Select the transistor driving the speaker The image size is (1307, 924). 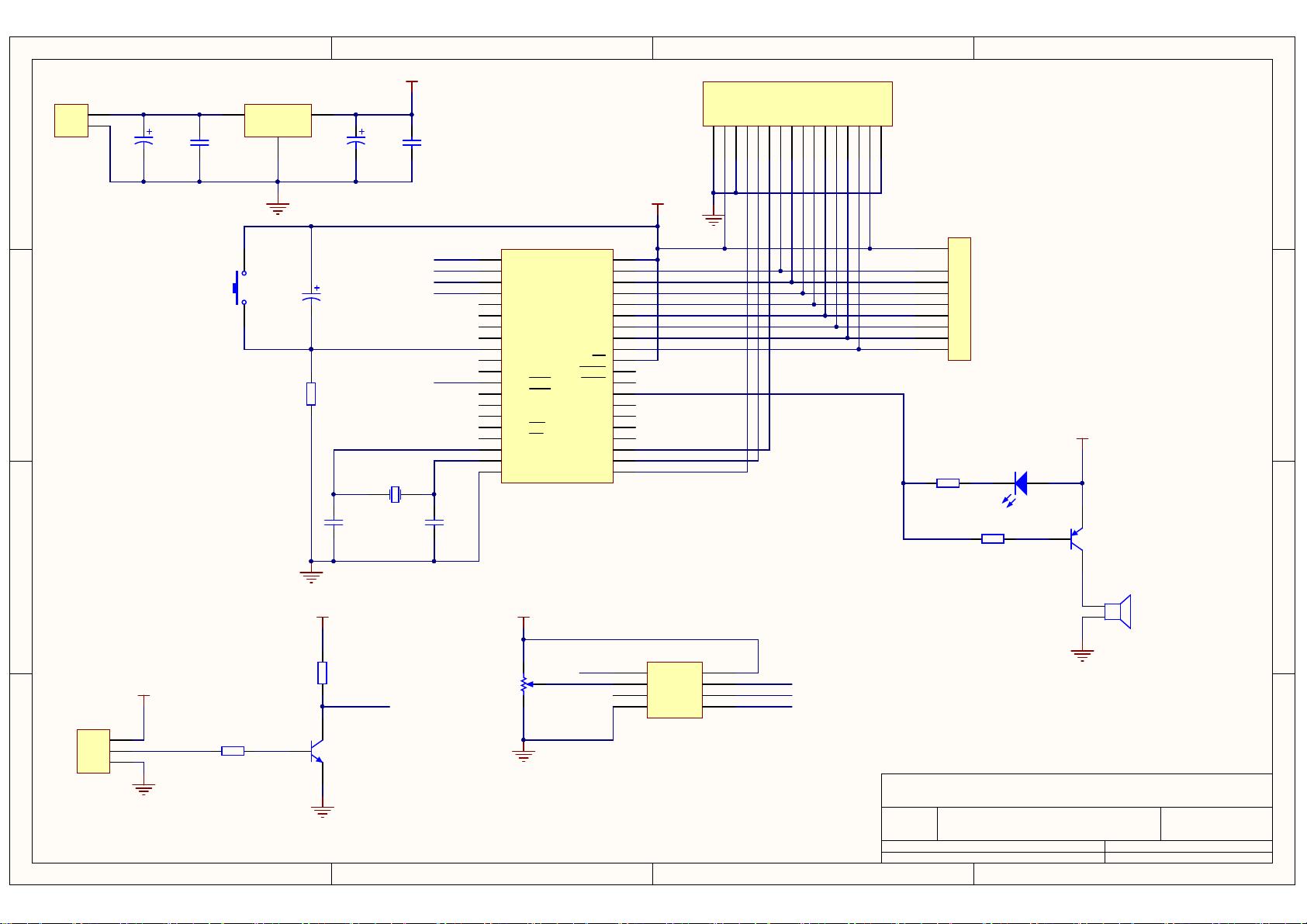pos(1077,539)
